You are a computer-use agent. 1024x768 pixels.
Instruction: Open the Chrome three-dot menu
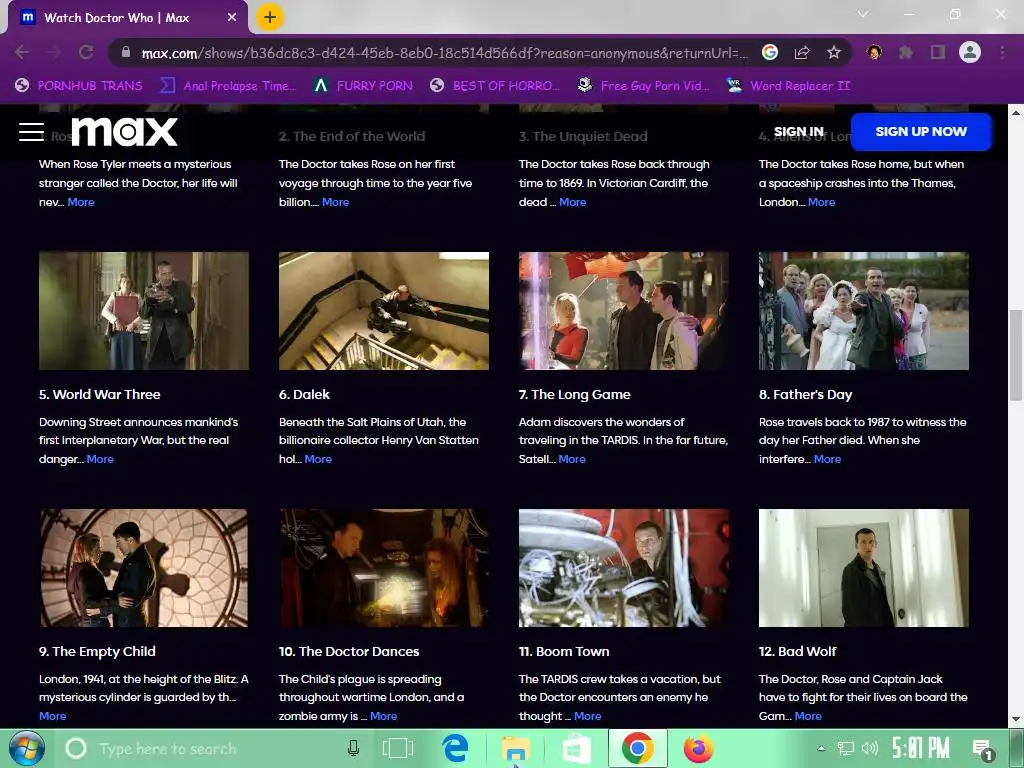1002,52
